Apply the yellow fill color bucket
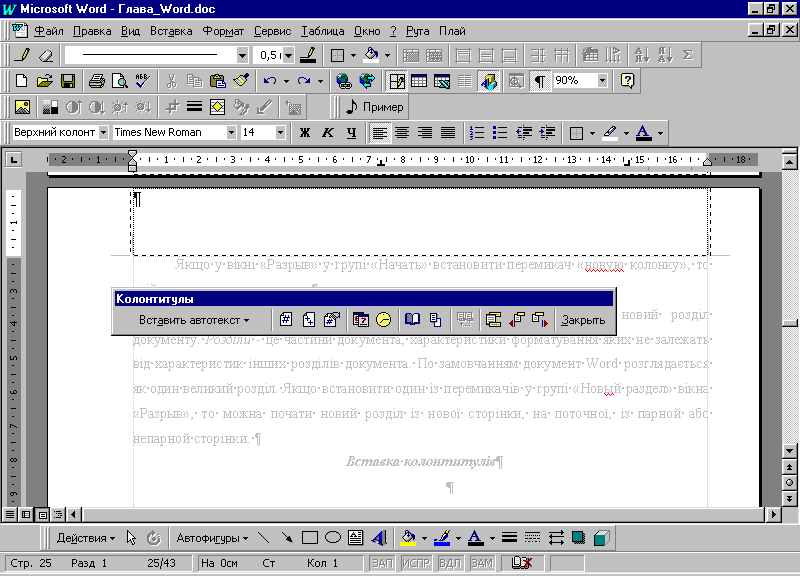Image resolution: width=800 pixels, height=576 pixels. (408, 538)
